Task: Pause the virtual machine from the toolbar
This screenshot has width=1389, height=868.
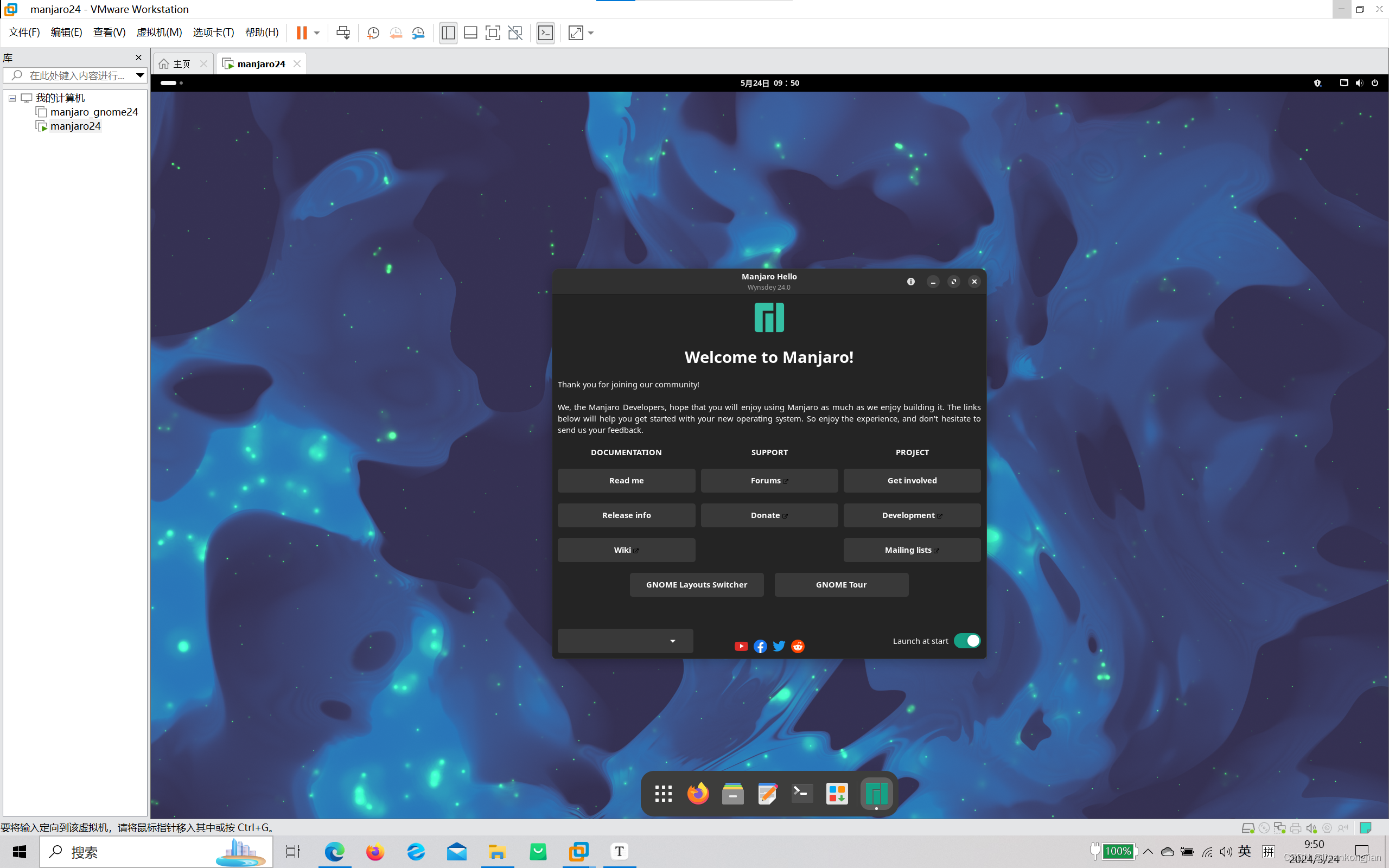Action: 301,33
